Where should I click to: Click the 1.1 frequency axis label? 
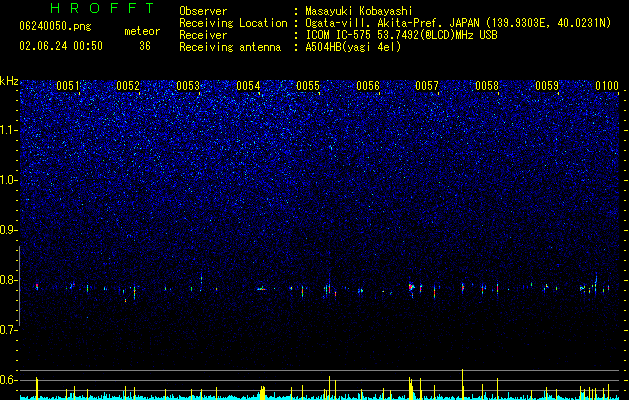tap(9, 131)
